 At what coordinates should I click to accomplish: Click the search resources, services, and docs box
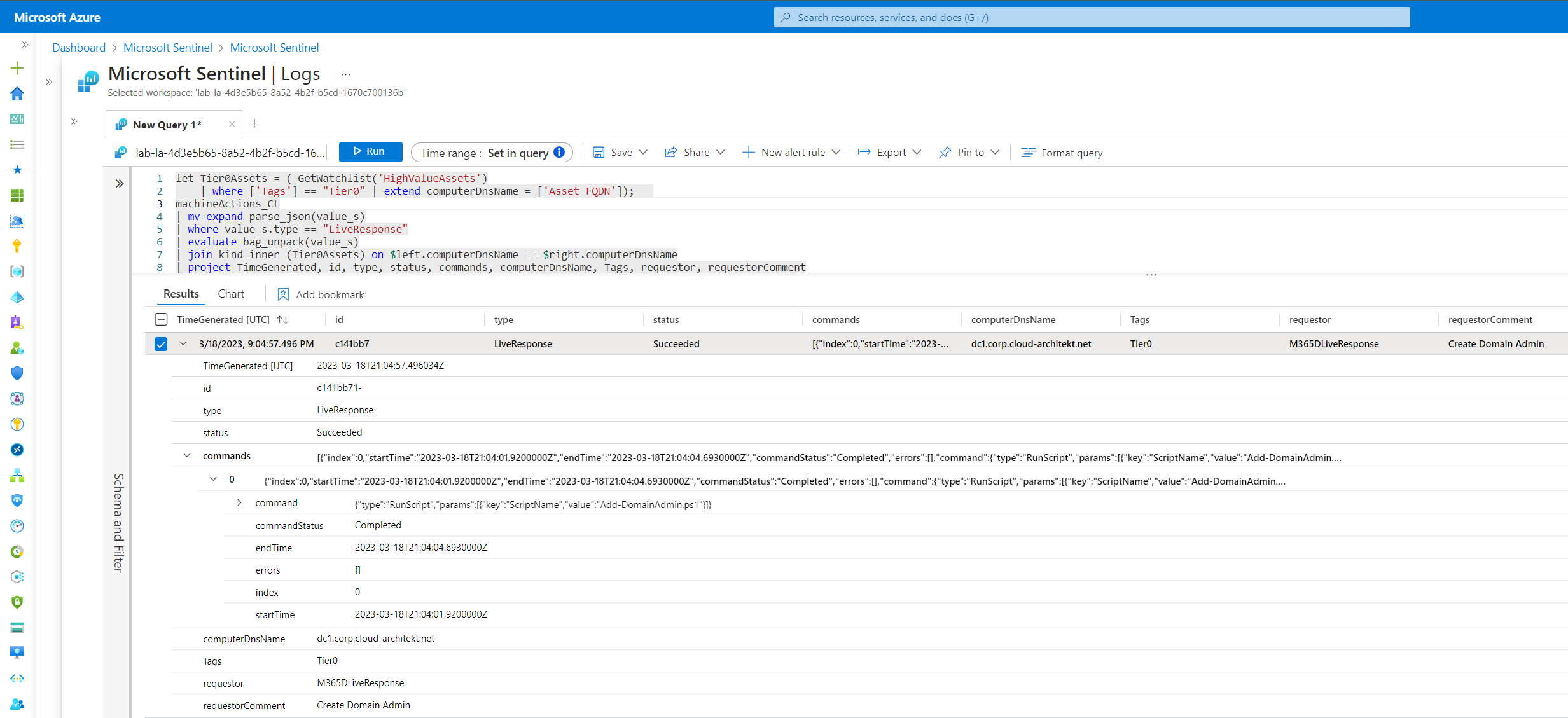pyautogui.click(x=1092, y=17)
